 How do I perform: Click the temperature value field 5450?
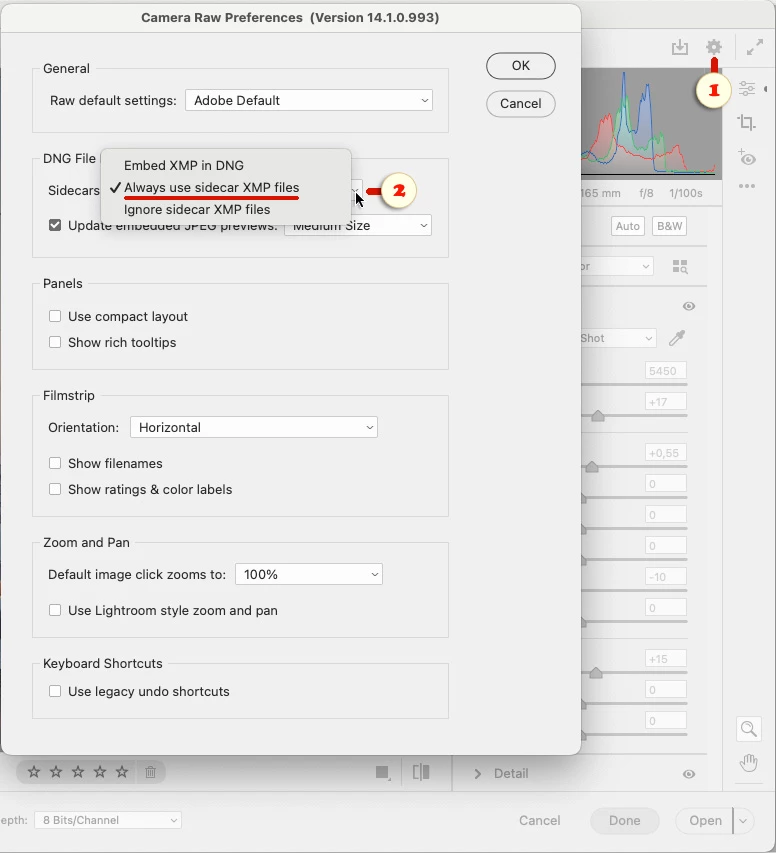point(666,370)
